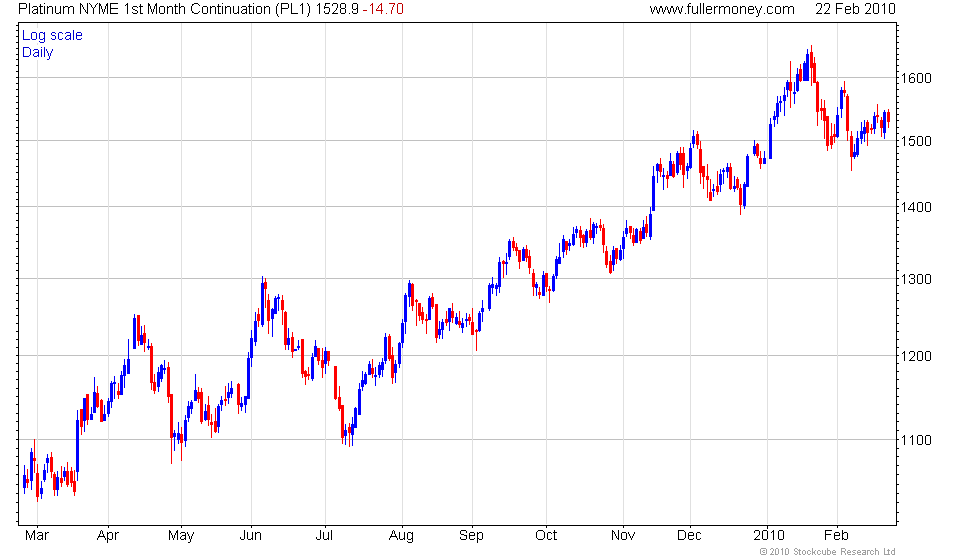The image size is (980, 560).
Task: Click the 1400 price axis label
Action: click(x=916, y=207)
